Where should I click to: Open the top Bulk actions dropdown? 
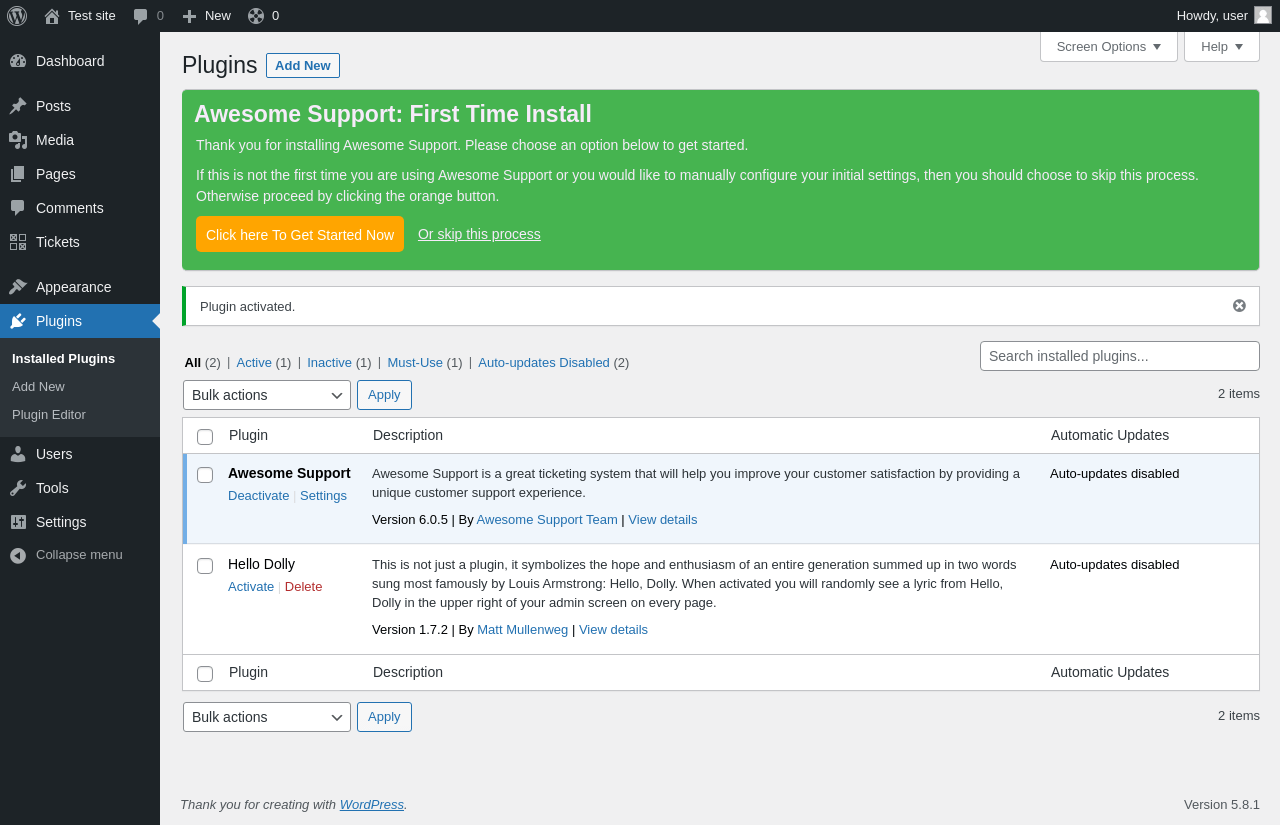[267, 395]
